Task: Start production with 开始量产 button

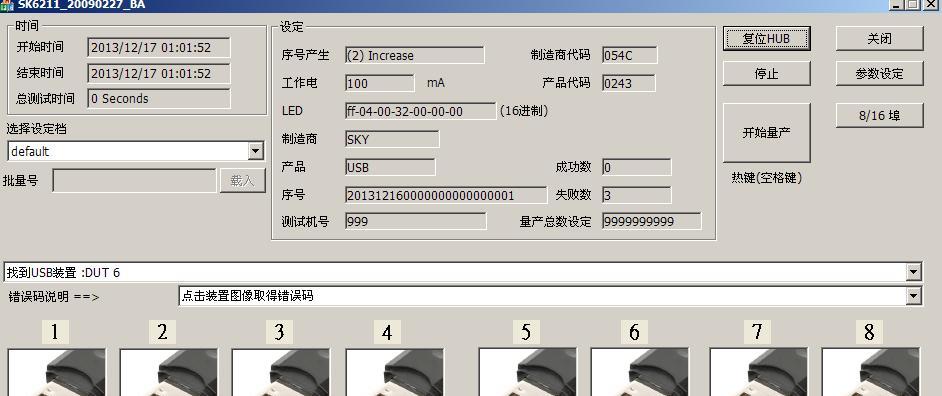Action: point(766,133)
